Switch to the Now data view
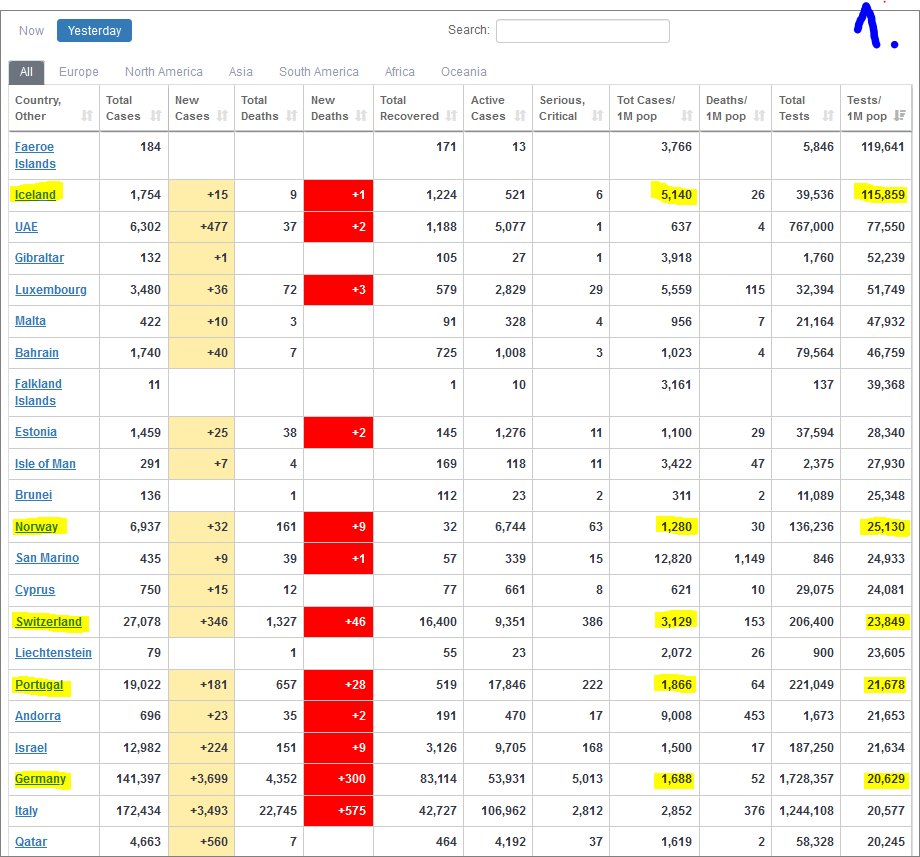 click(32, 31)
